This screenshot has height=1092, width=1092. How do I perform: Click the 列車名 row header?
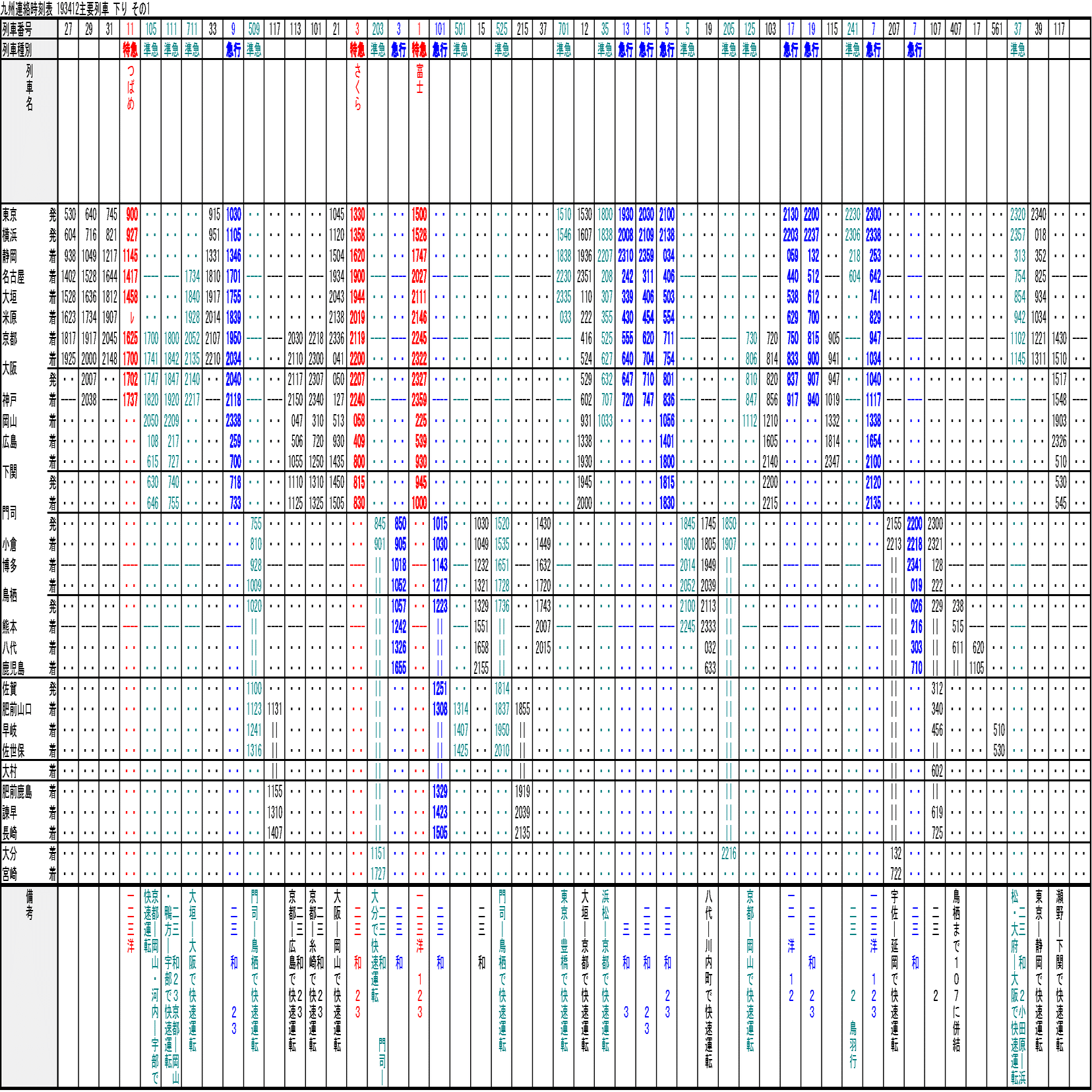(x=29, y=88)
